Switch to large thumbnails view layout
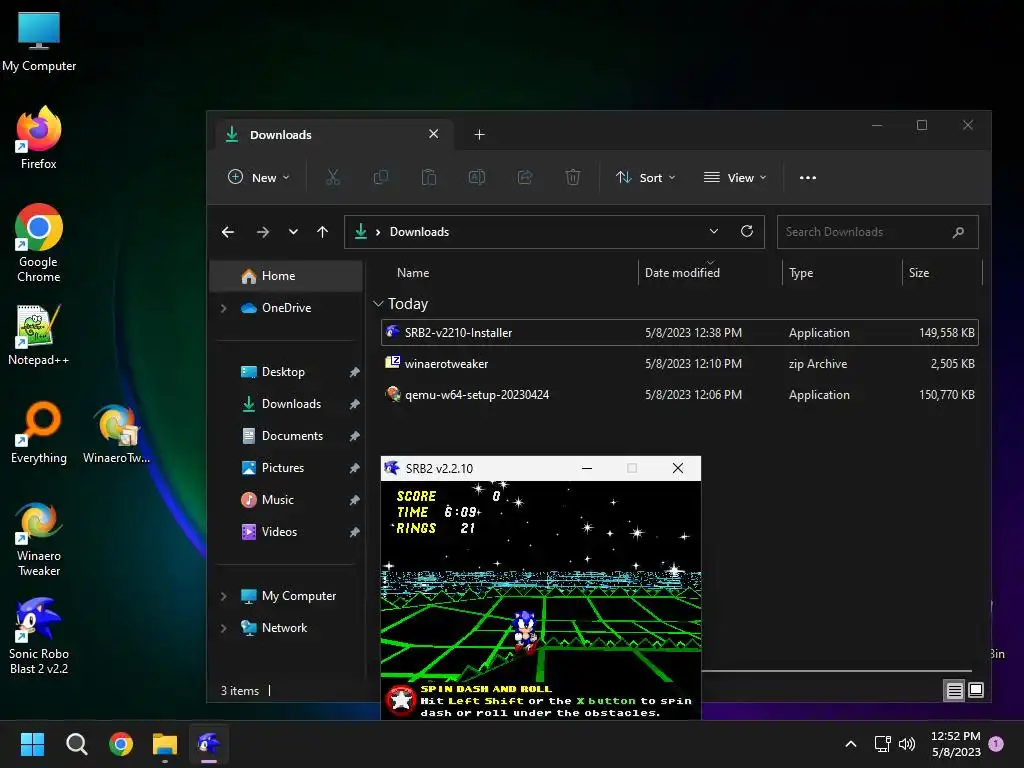The width and height of the screenshot is (1024, 768). point(976,690)
